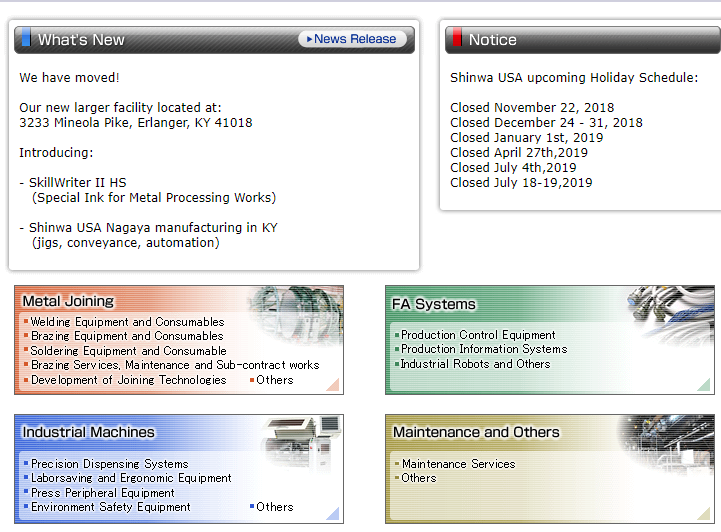Click 'Shinwa USA upcoming Holiday Schedule' text
The height and width of the screenshot is (532, 721).
(x=574, y=78)
